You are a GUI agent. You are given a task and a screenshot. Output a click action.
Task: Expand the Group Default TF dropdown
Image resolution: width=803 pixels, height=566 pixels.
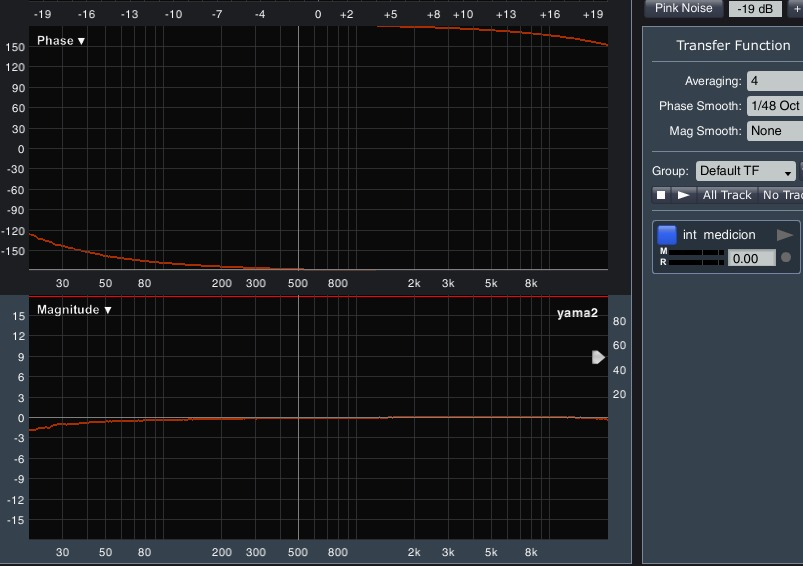point(745,171)
